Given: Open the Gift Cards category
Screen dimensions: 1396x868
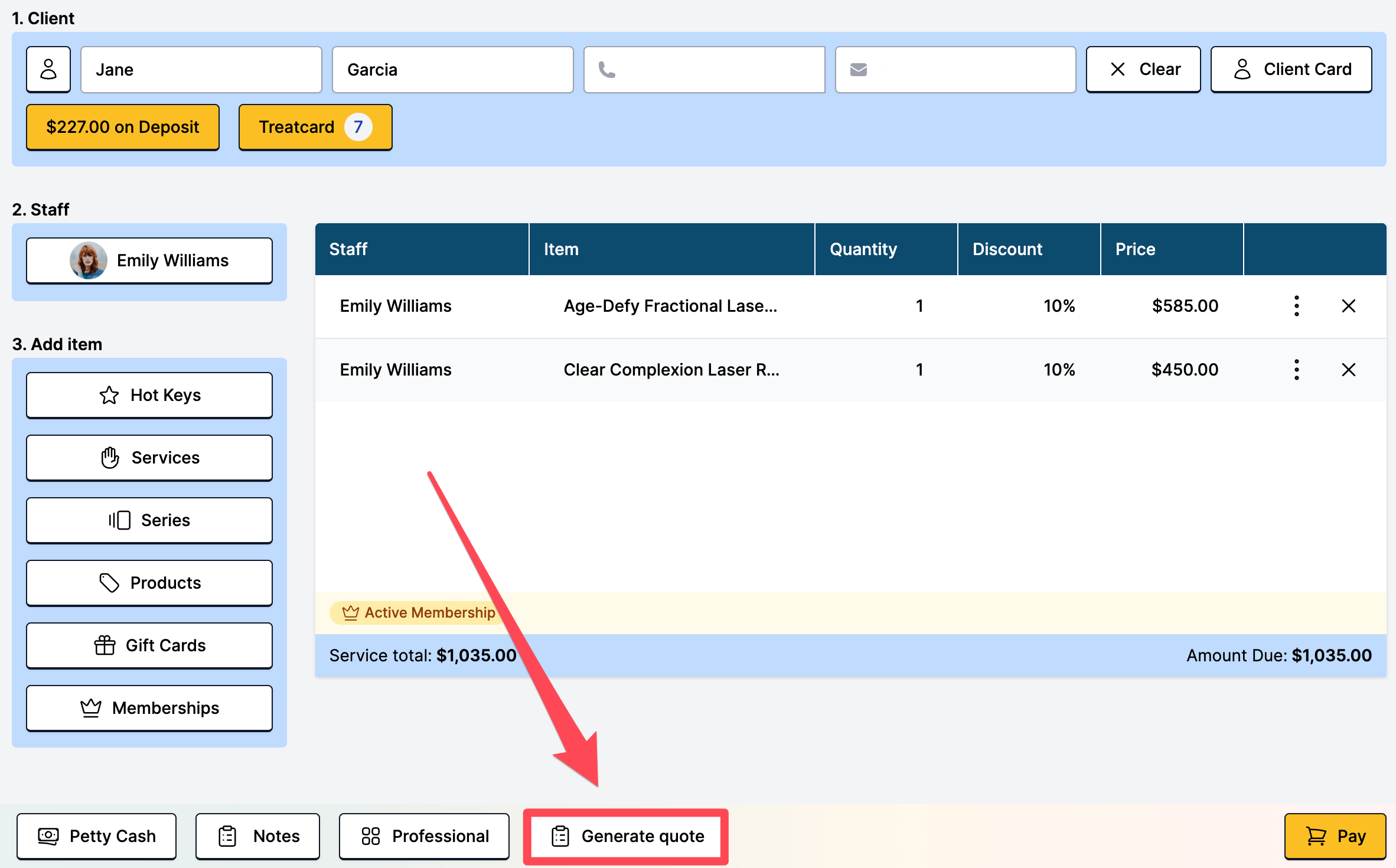Looking at the screenshot, I should (149, 645).
